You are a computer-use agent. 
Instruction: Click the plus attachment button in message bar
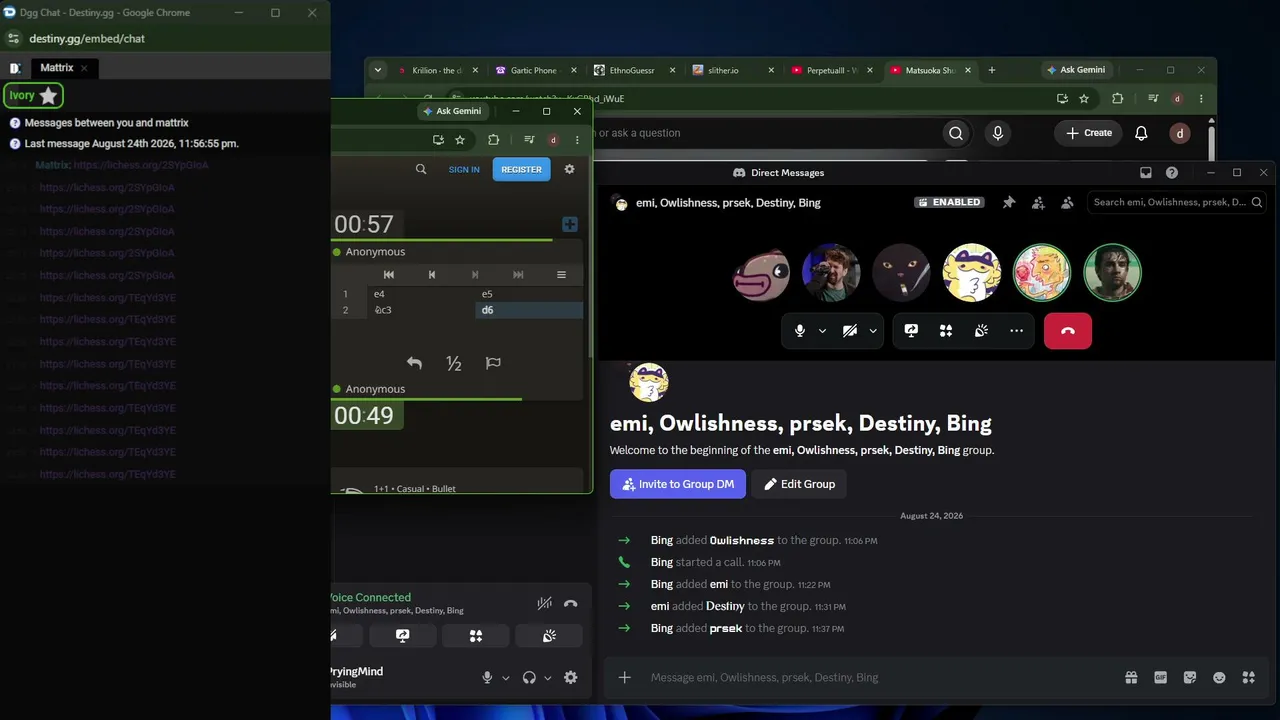click(x=624, y=677)
